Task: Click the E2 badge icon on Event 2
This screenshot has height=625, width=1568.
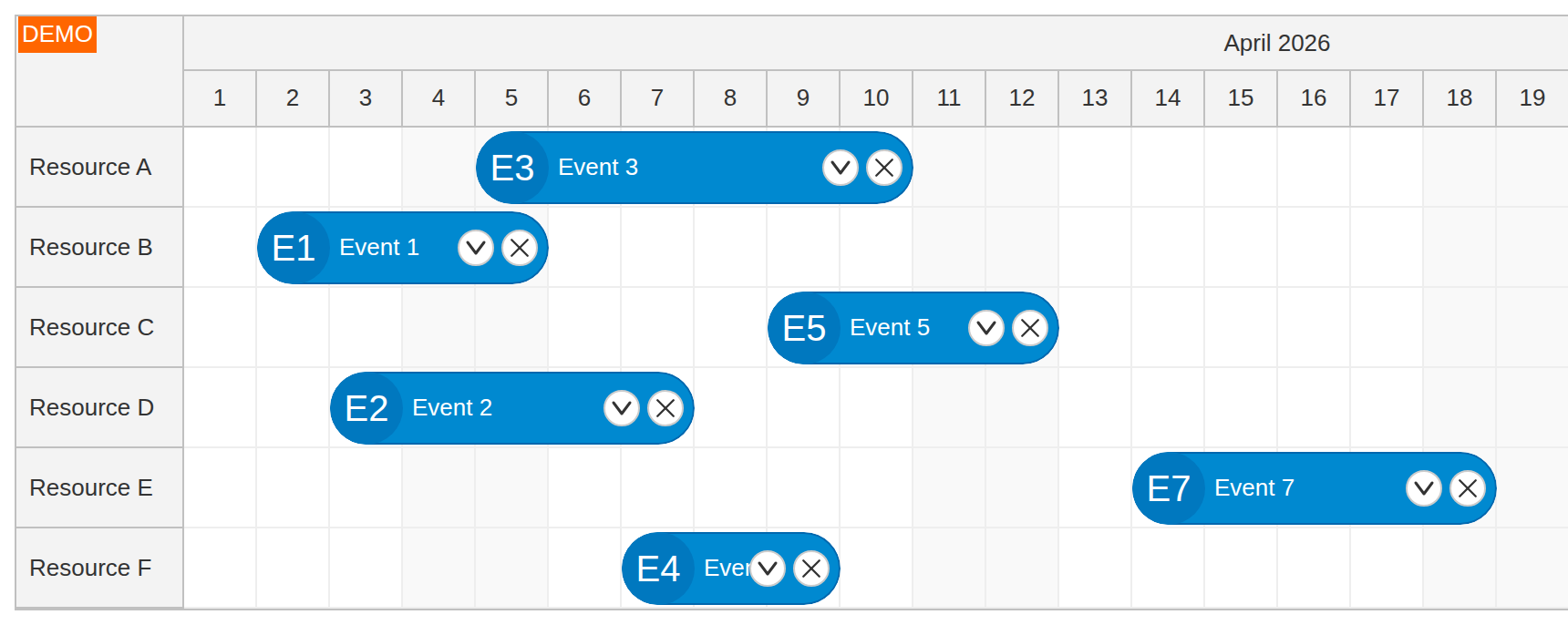Action: (369, 408)
